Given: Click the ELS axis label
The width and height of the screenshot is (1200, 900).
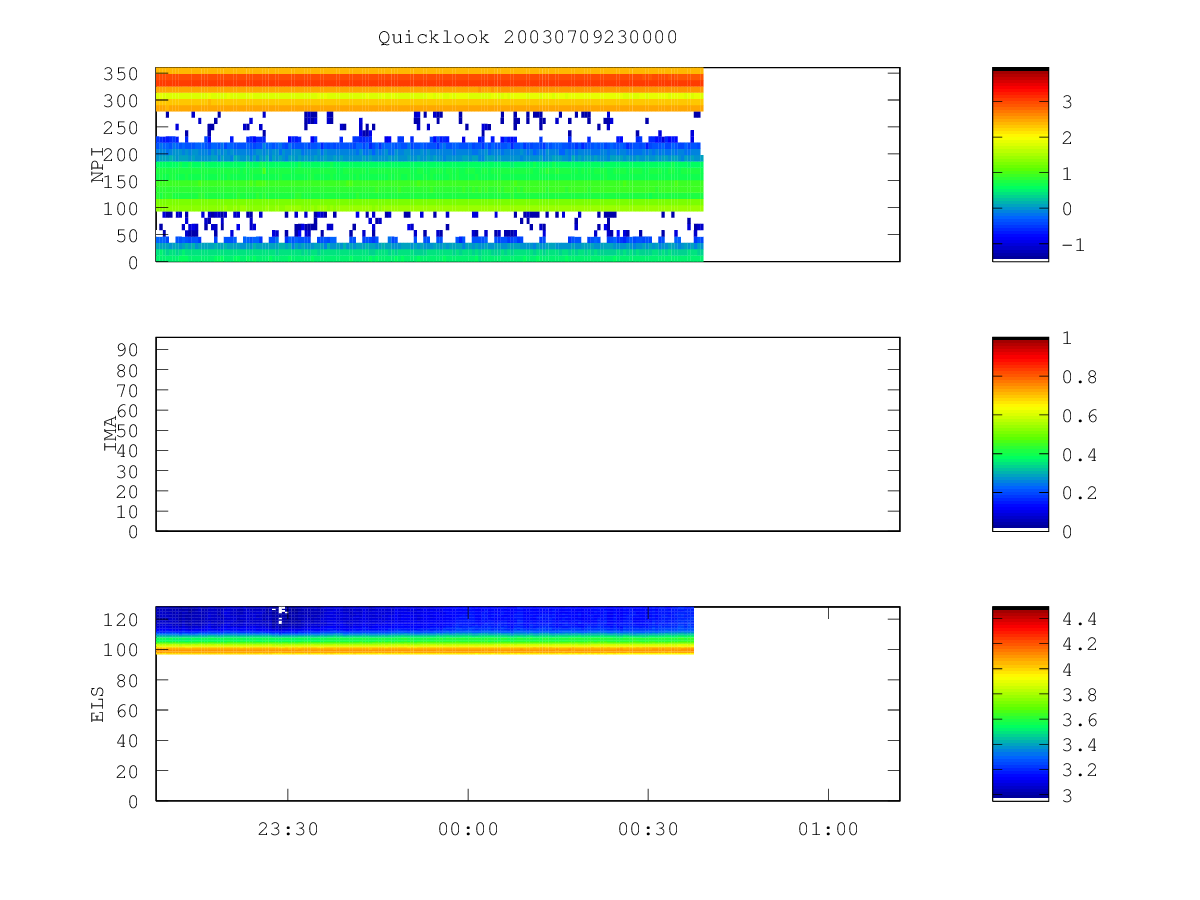Looking at the screenshot, I should pyautogui.click(x=98, y=703).
